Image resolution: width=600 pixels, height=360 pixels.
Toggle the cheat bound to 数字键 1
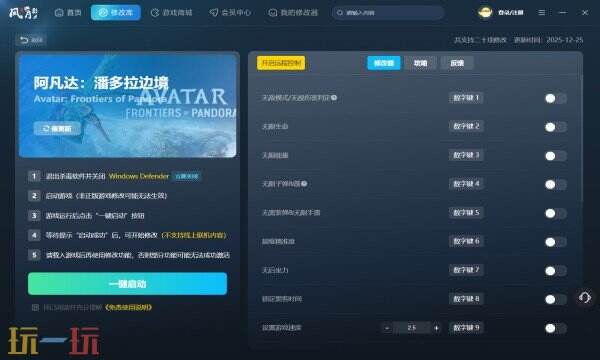coord(556,98)
